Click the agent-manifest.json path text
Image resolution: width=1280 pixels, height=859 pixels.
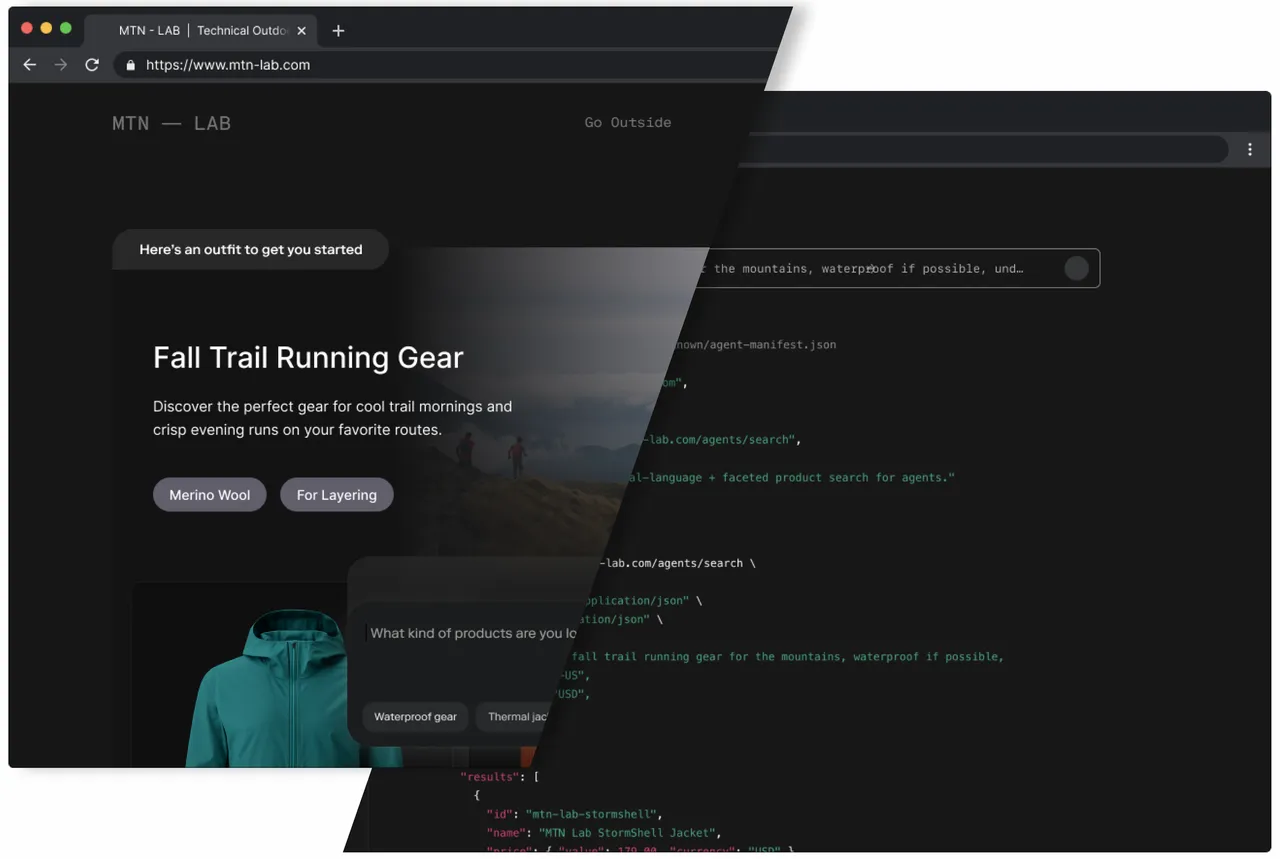(x=755, y=345)
